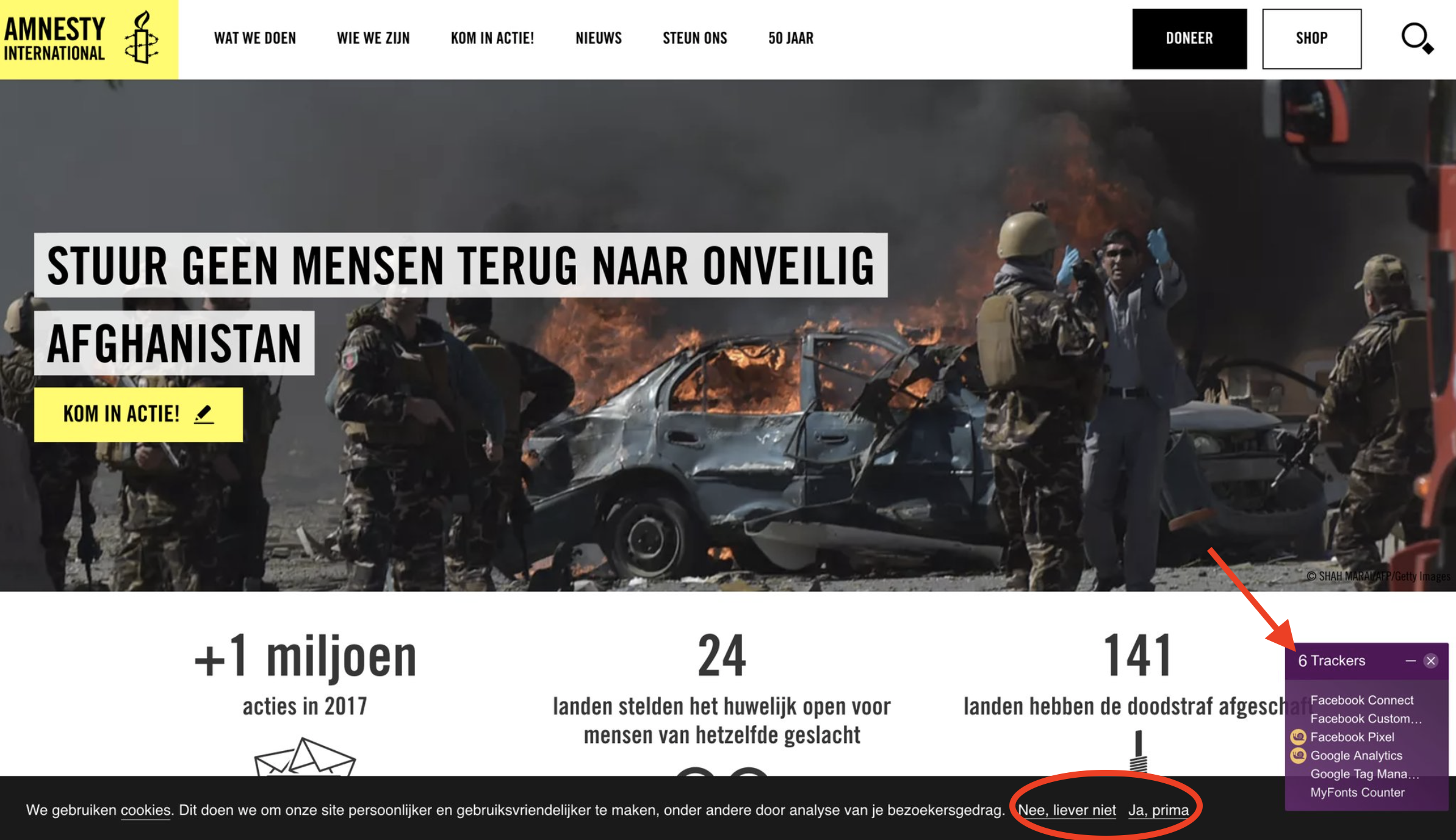Decline cookies with Nee, liever niet
The height and width of the screenshot is (840, 1456).
click(x=1067, y=810)
